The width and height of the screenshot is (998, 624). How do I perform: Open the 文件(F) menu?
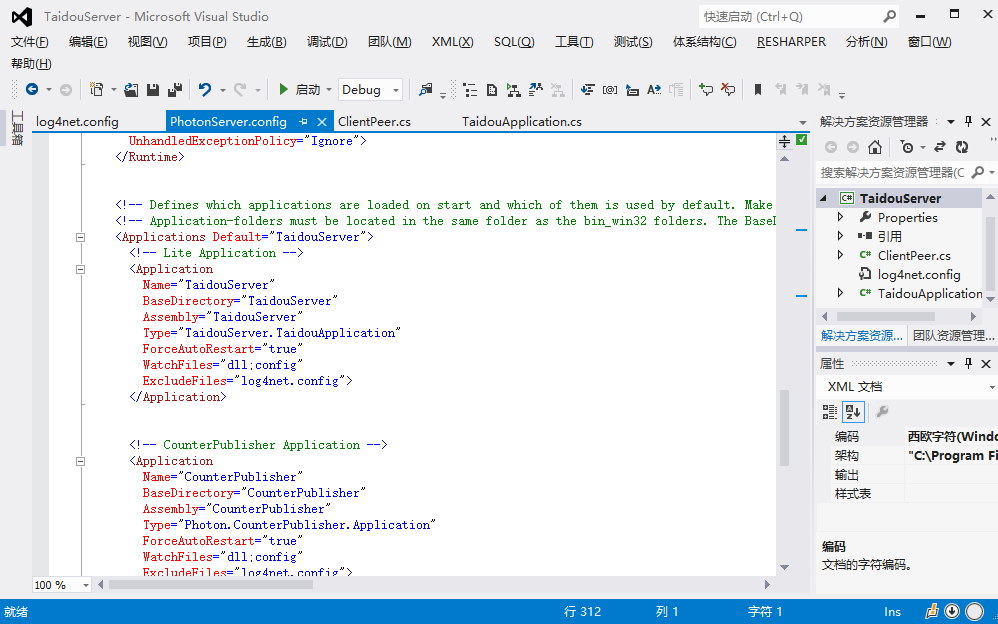pyautogui.click(x=30, y=42)
